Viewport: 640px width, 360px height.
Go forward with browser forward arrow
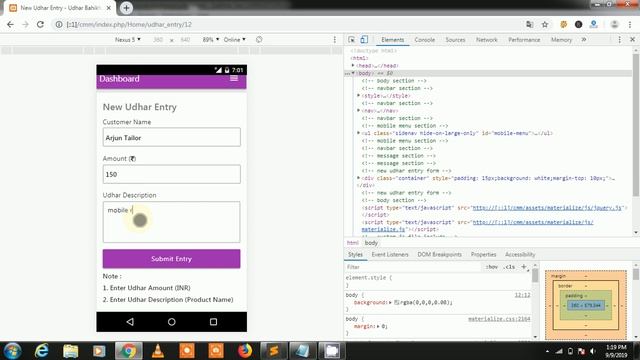tap(25, 24)
